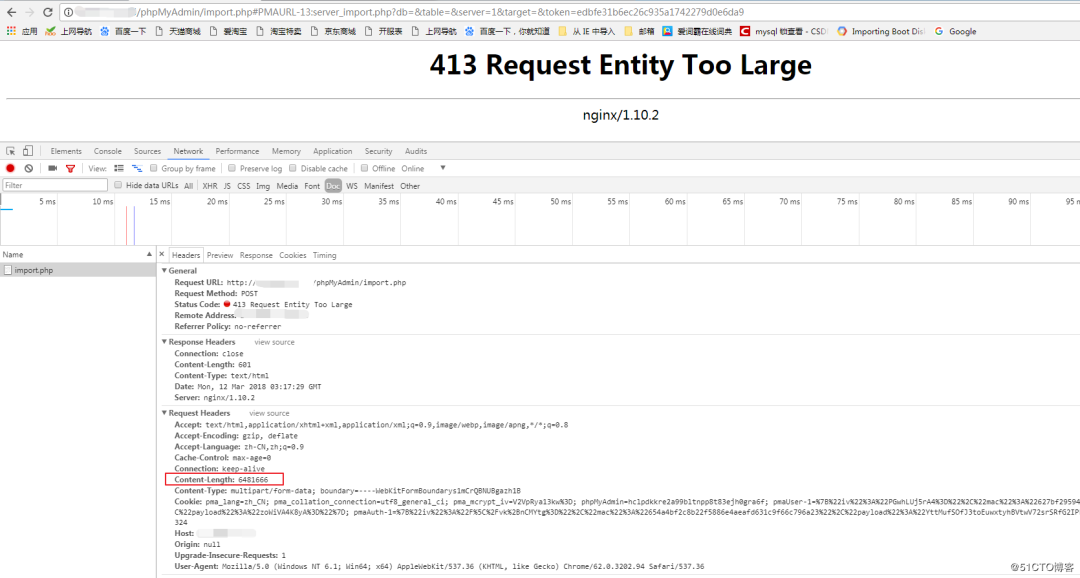Show the Response tab of the request
Image resolution: width=1080 pixels, height=578 pixels.
click(256, 255)
